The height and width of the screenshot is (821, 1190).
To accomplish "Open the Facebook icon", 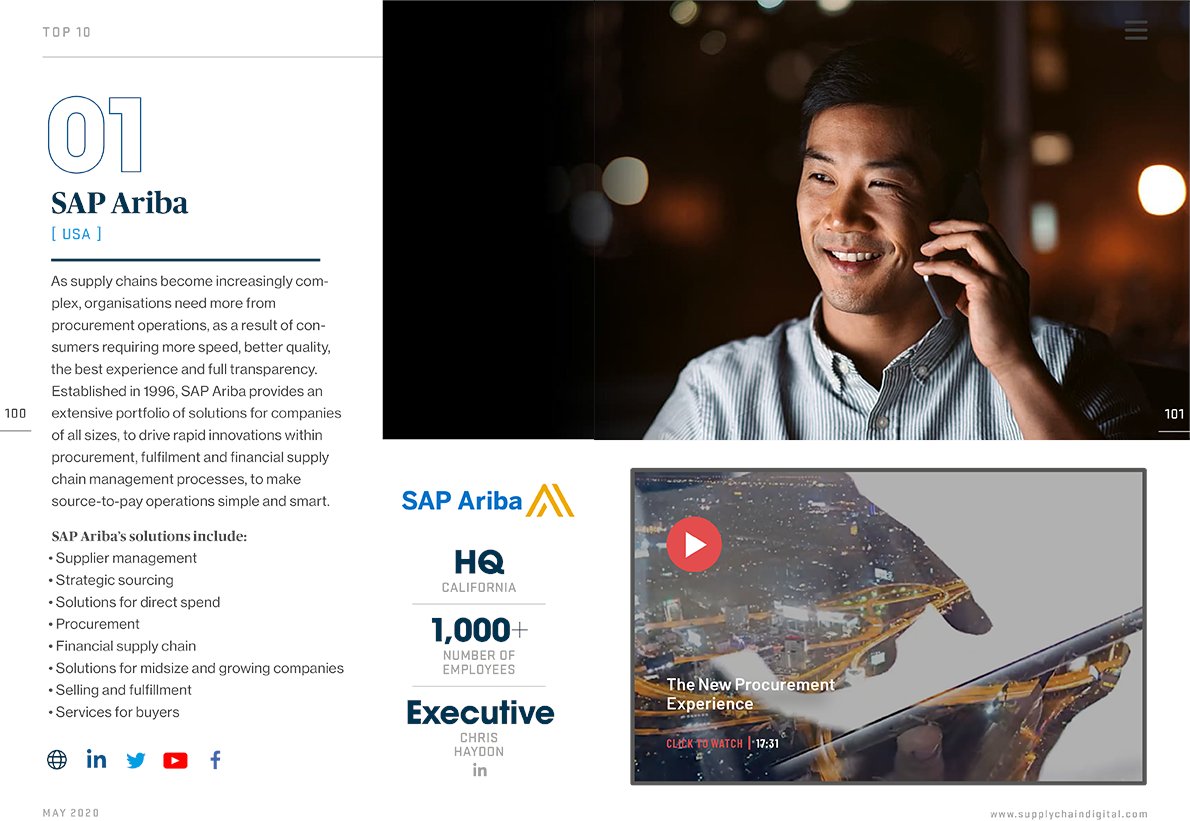I will click(x=216, y=760).
